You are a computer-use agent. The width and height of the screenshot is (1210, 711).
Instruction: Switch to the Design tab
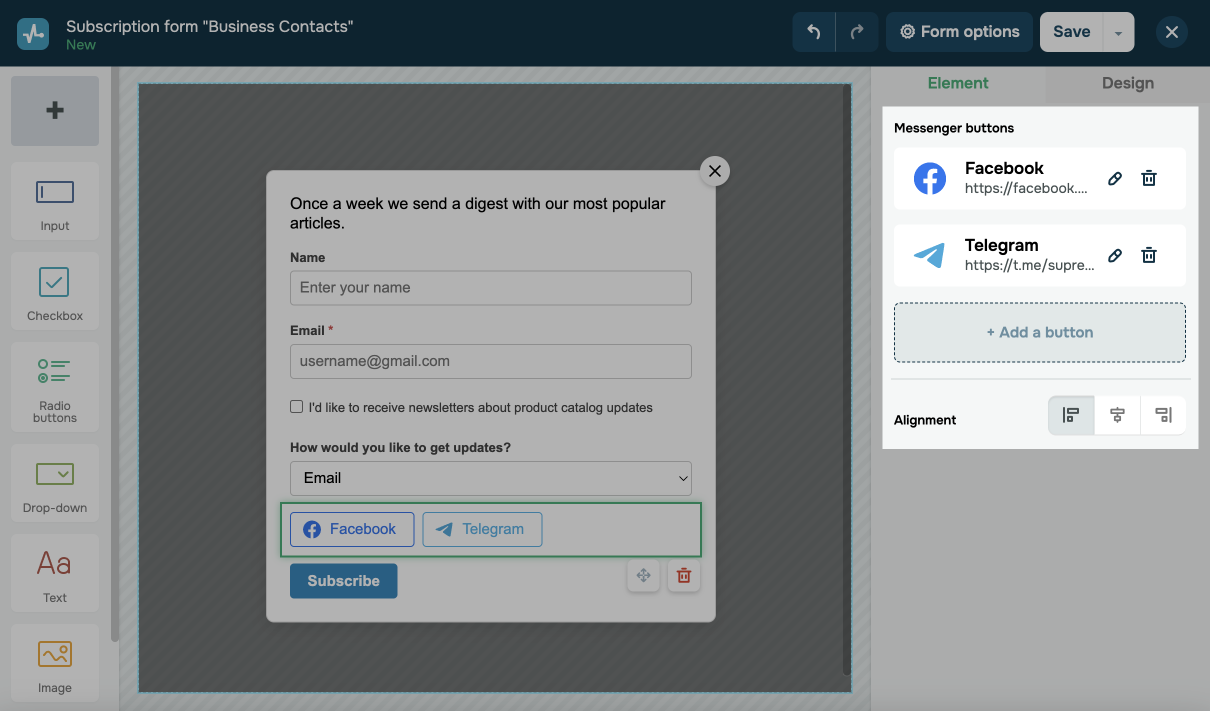pos(1127,84)
